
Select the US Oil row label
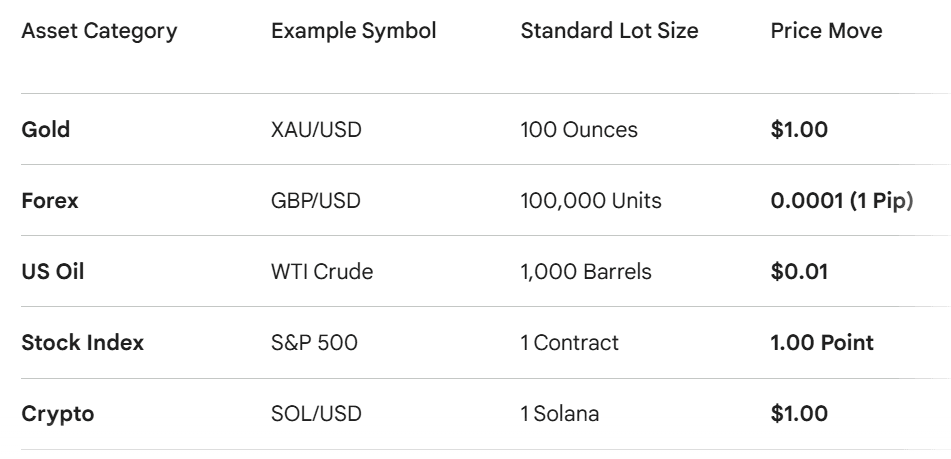(x=53, y=272)
